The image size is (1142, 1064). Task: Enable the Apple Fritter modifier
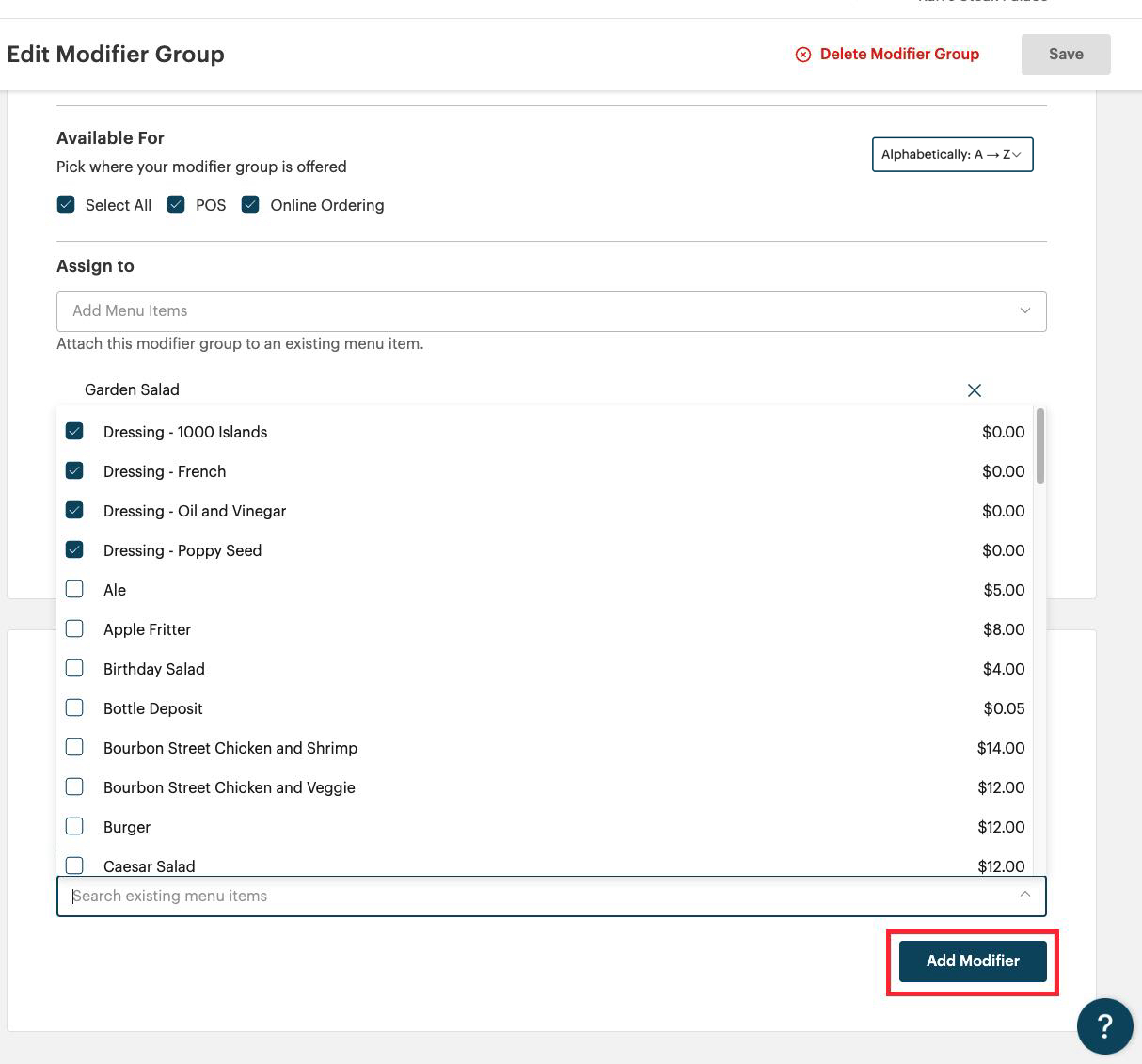[74, 628]
